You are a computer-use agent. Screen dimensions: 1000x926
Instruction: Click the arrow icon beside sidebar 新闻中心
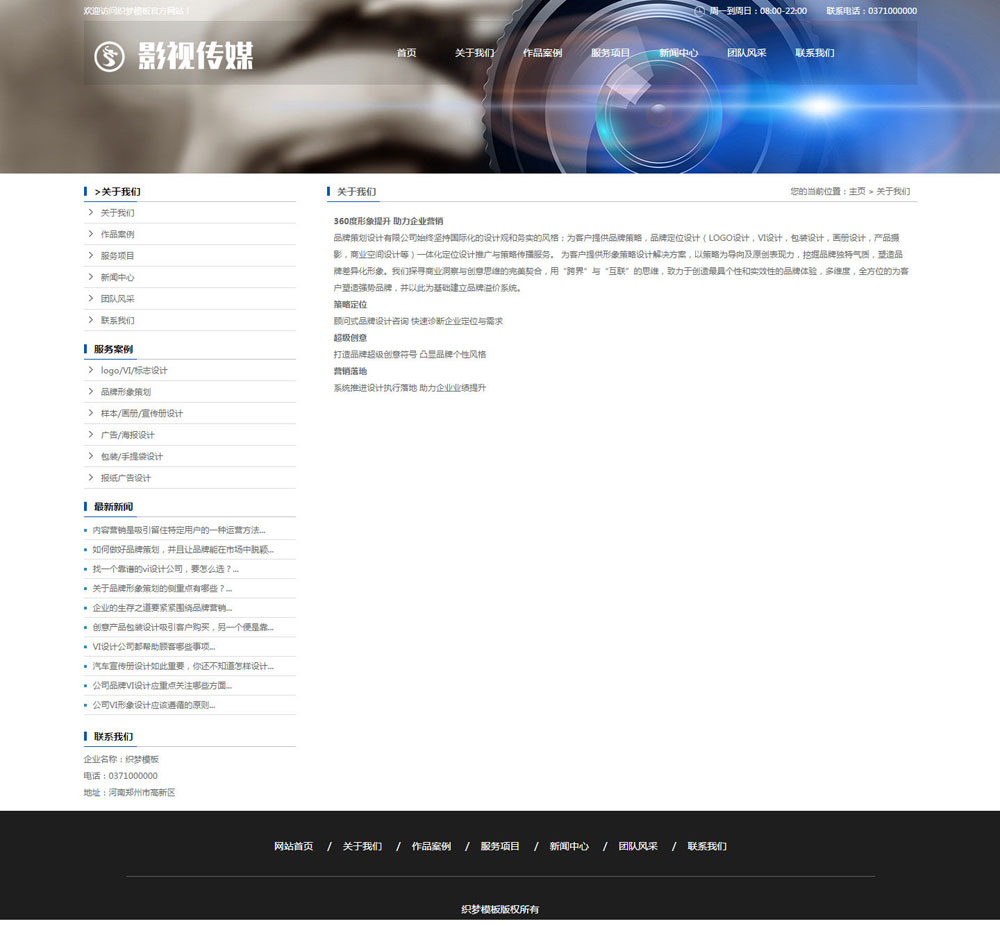coord(90,277)
